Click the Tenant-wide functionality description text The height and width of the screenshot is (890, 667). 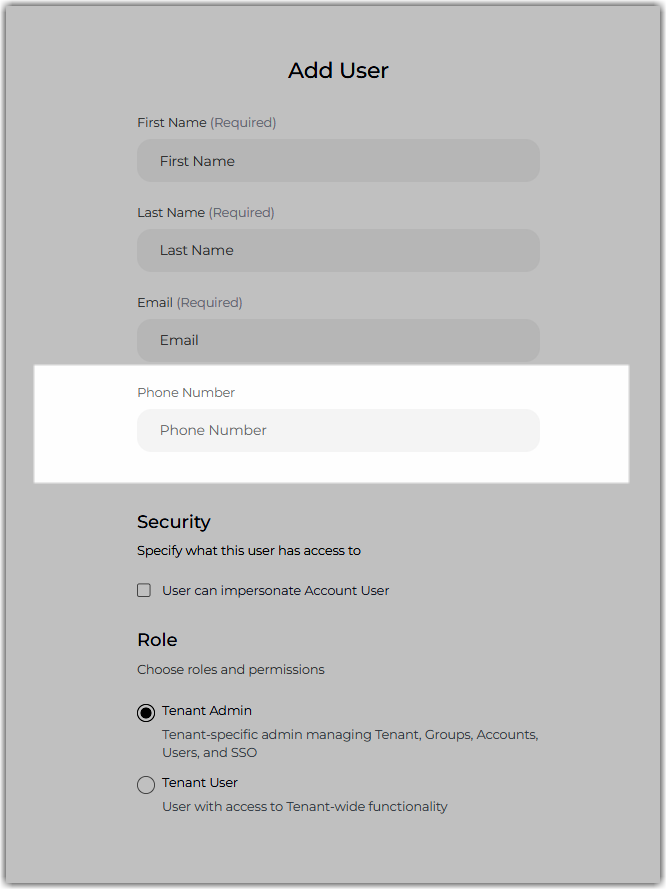pyautogui.click(x=305, y=807)
